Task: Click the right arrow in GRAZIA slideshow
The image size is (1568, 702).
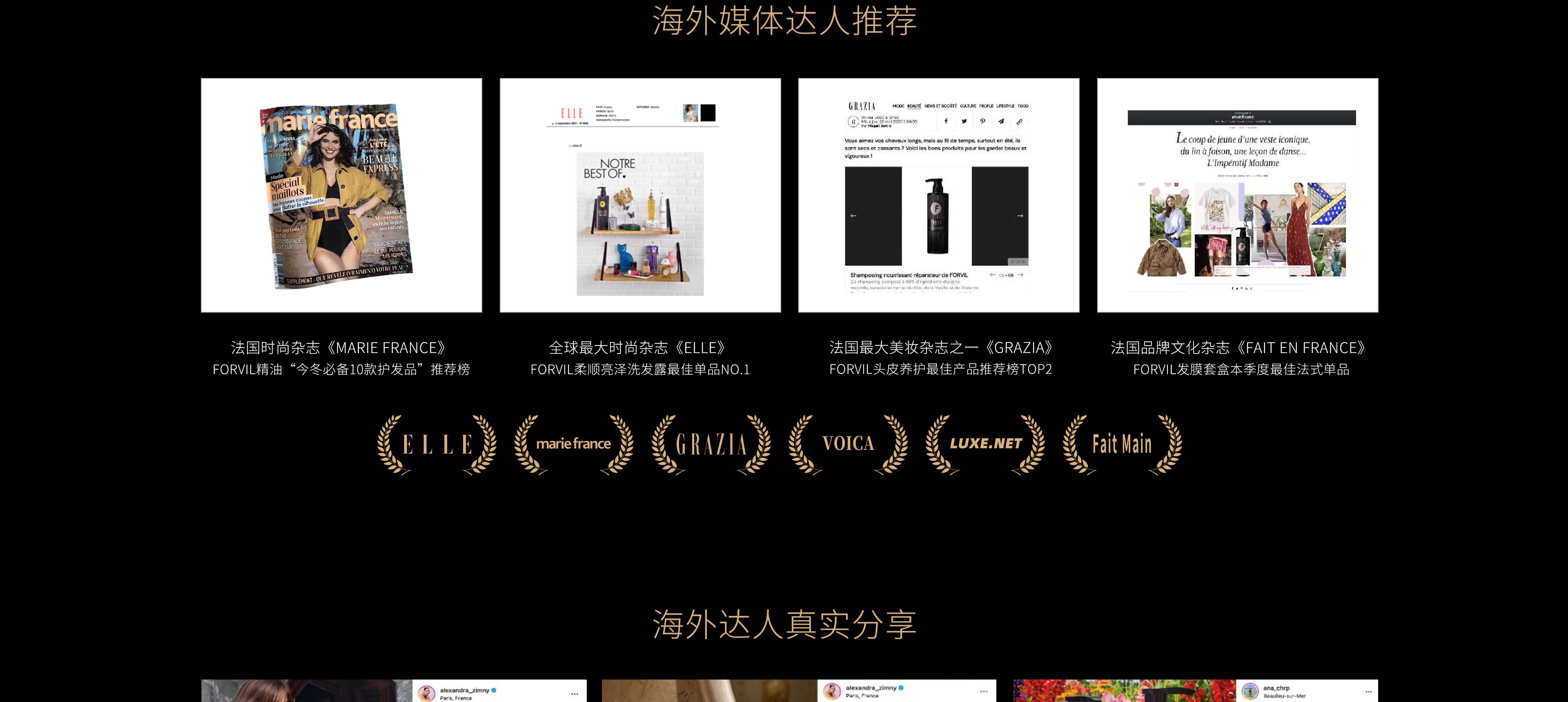Action: pyautogui.click(x=1020, y=216)
